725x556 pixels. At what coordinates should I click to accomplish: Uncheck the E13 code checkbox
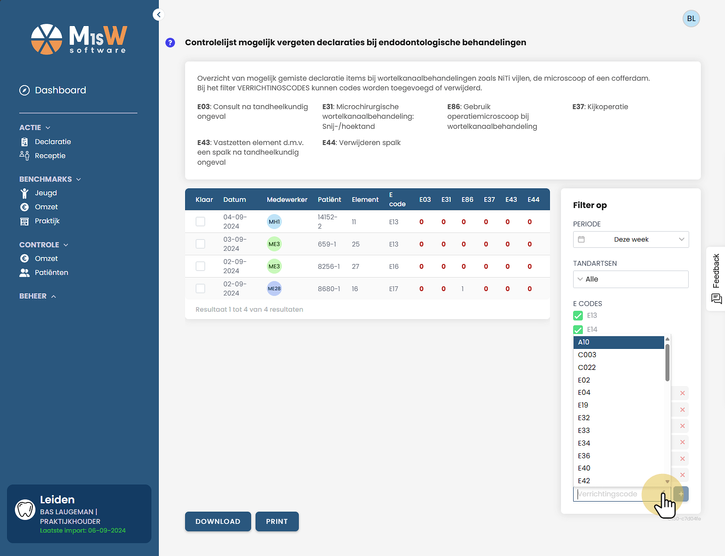[x=578, y=315]
